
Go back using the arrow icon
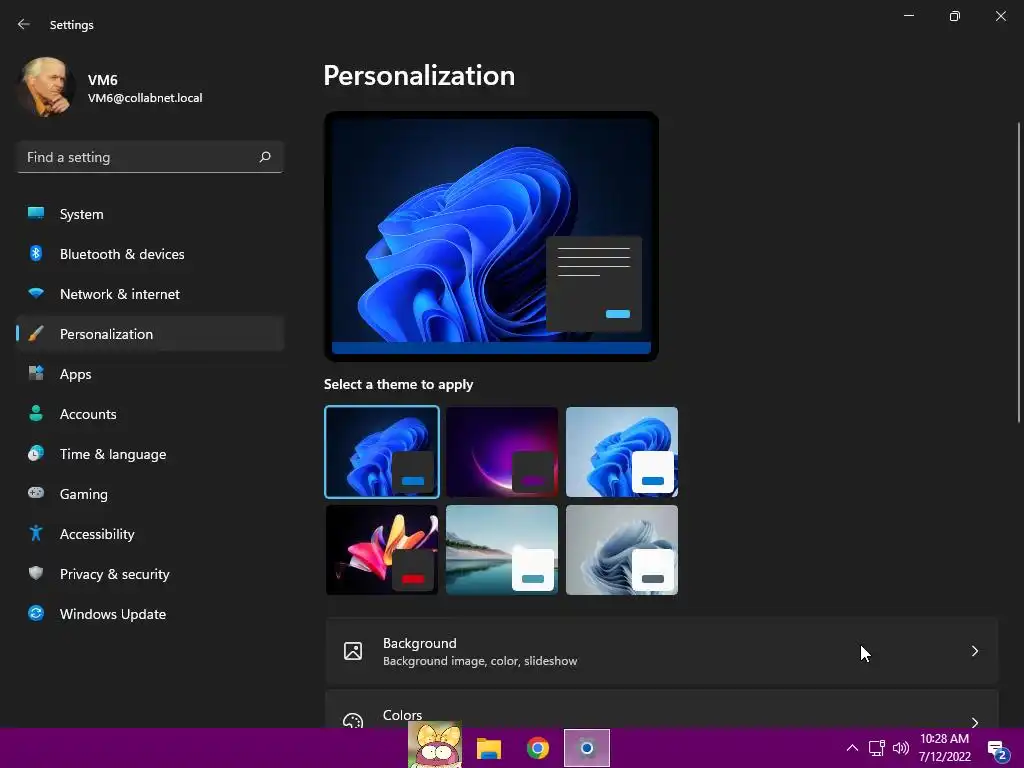coord(24,24)
